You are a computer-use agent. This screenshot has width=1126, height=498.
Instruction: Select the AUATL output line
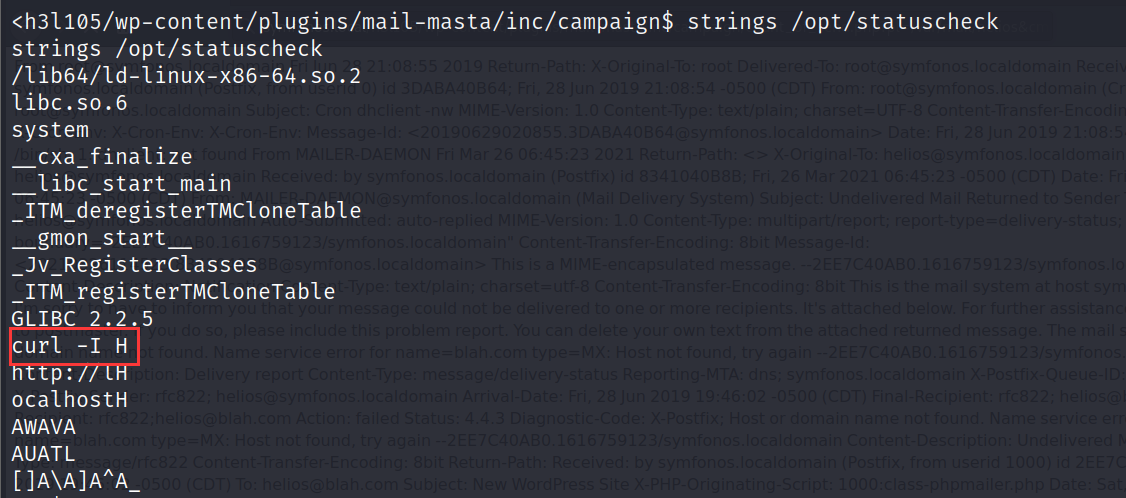[x=44, y=455]
